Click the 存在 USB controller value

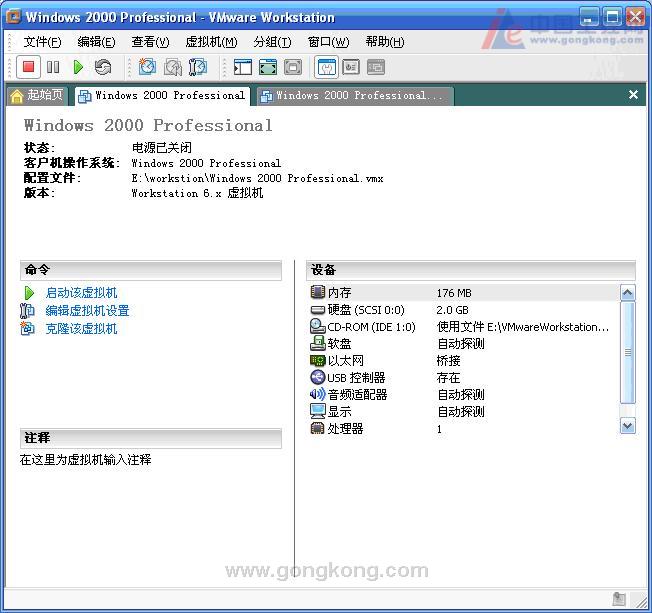point(448,377)
